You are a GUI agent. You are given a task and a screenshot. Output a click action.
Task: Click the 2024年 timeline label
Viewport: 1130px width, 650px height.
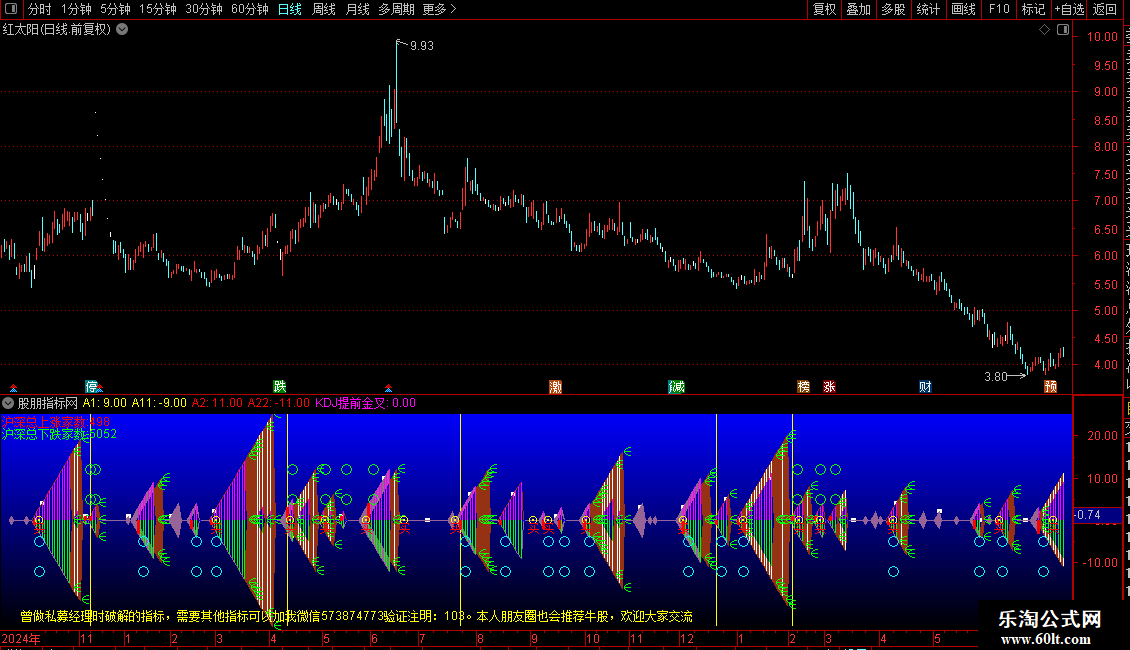pyautogui.click(x=21, y=638)
